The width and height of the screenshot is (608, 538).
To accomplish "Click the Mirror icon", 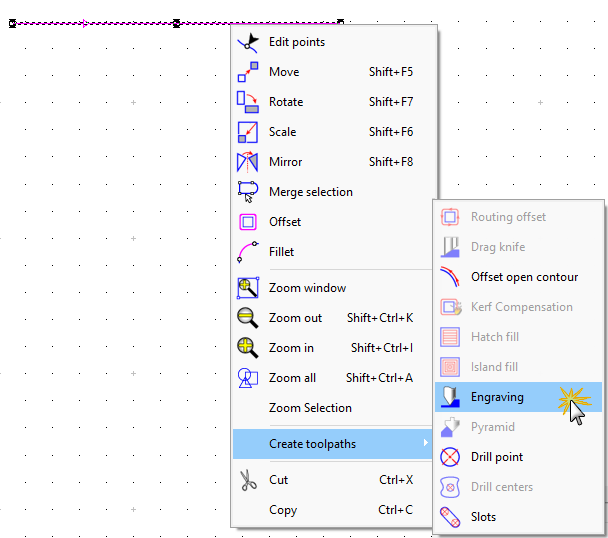I will 247,162.
